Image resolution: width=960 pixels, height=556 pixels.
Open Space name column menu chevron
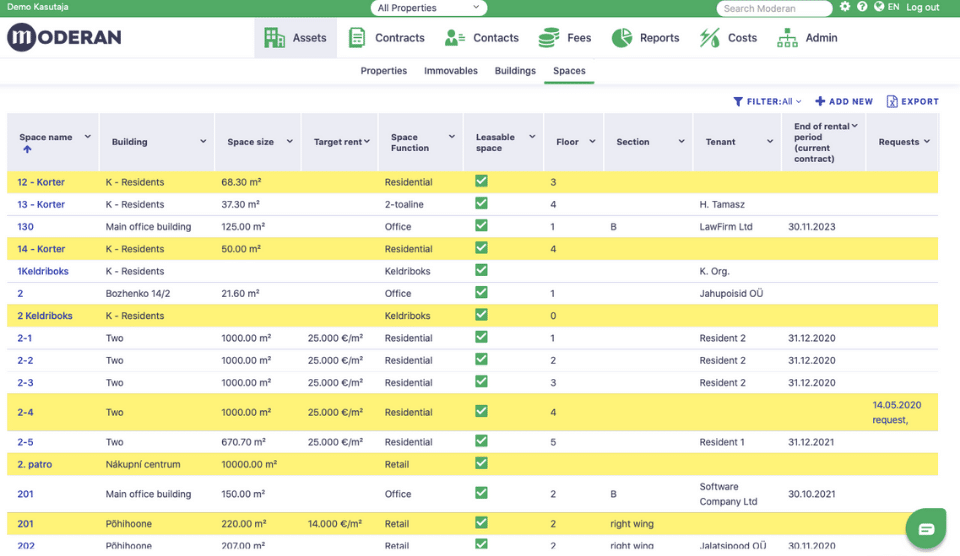[88, 137]
